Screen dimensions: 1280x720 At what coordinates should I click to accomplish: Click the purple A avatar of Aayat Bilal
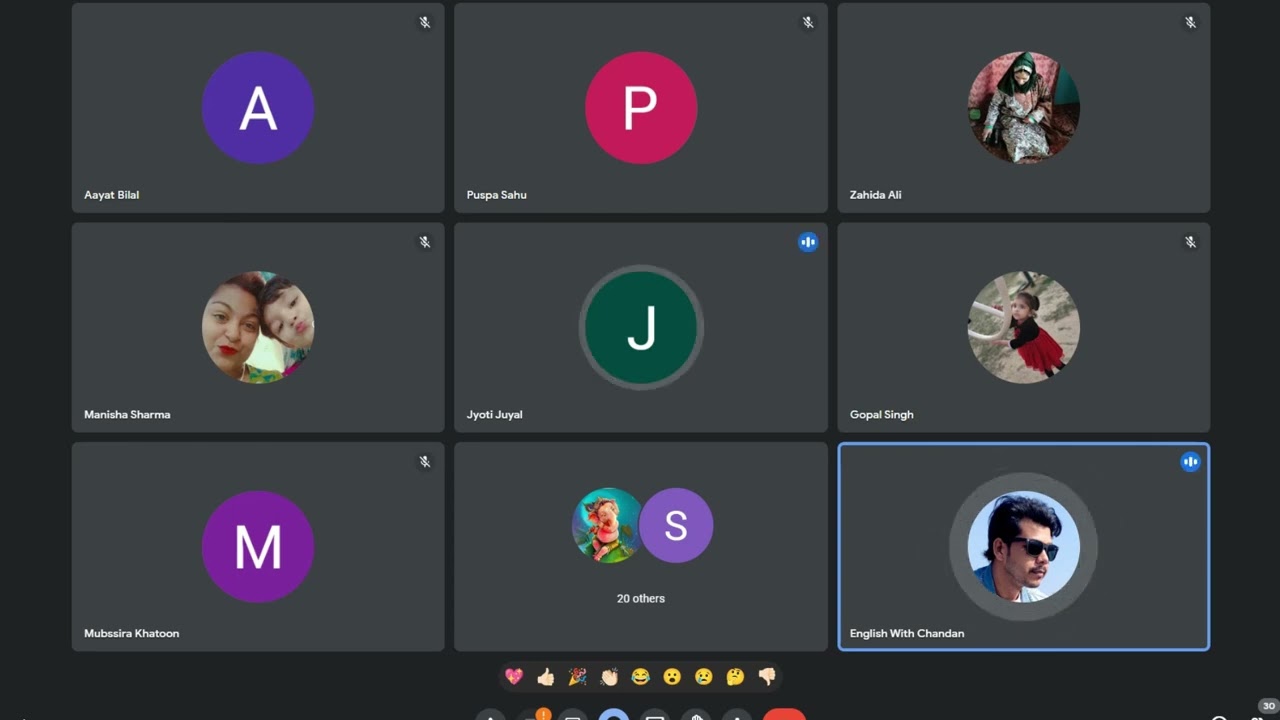coord(258,108)
